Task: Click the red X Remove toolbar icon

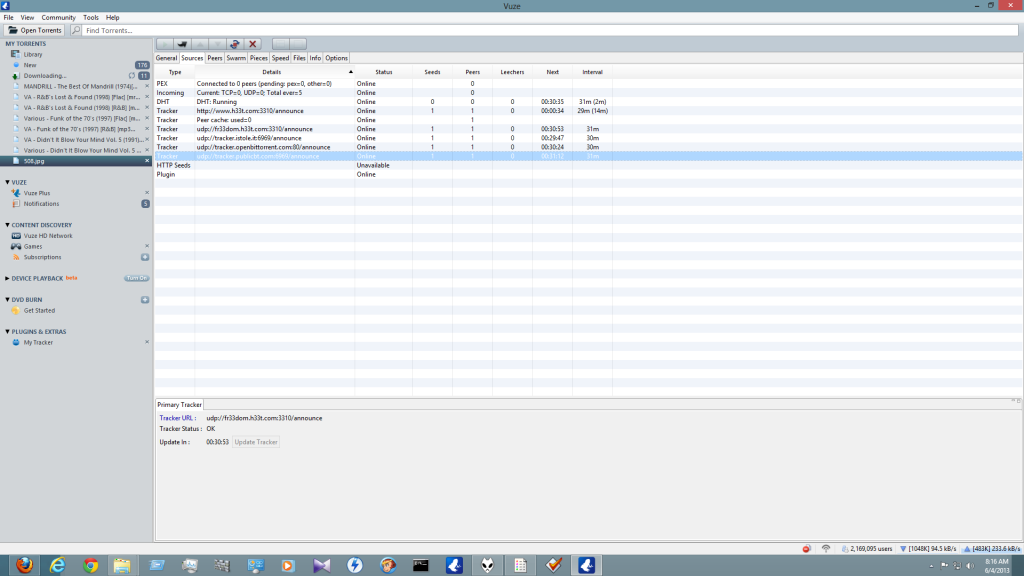Action: click(253, 44)
